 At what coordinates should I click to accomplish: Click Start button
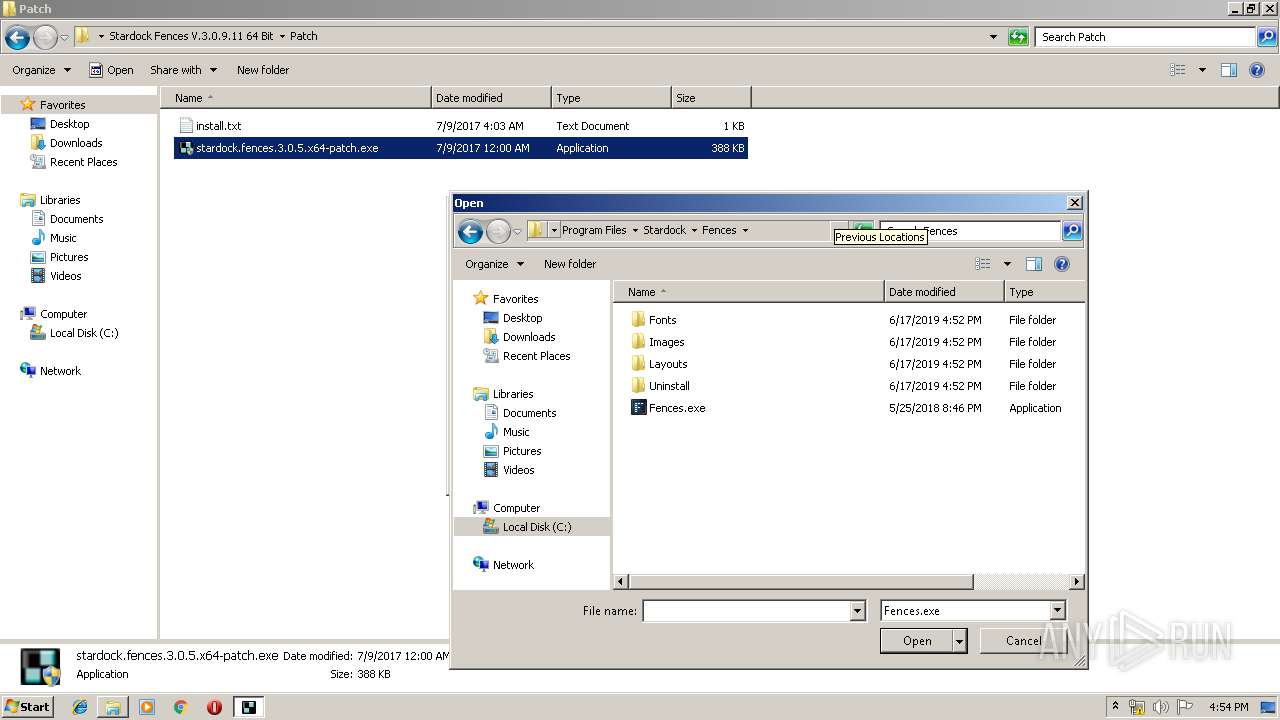pos(27,707)
